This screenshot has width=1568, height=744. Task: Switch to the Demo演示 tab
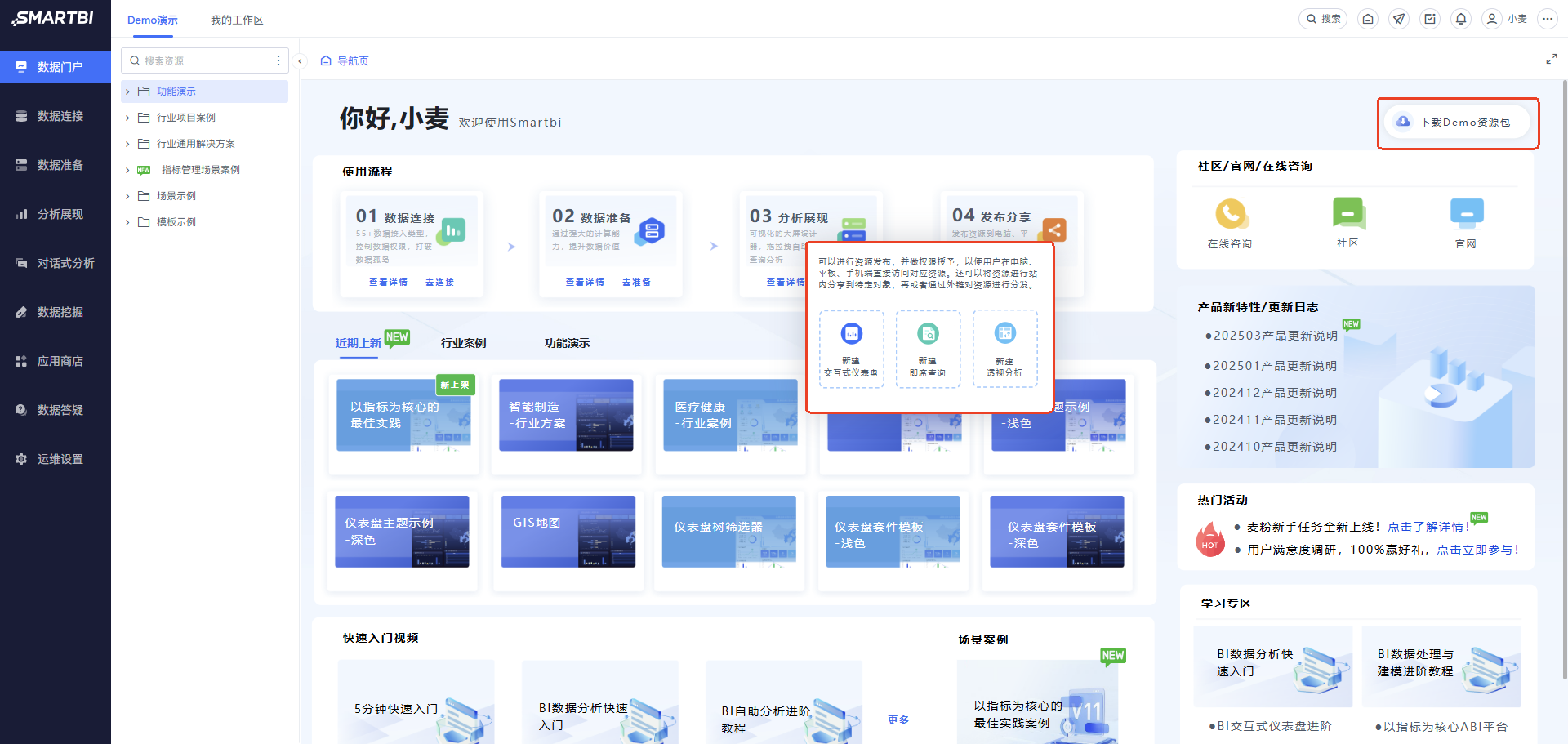point(153,20)
